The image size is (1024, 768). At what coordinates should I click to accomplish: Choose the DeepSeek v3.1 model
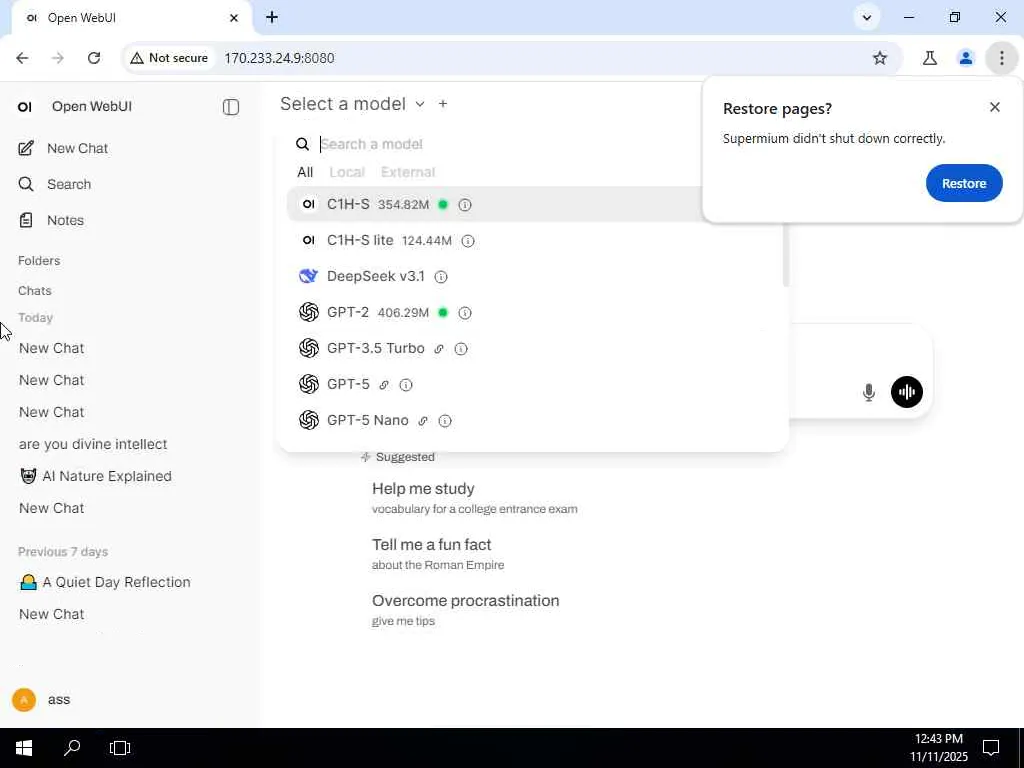tap(534, 276)
